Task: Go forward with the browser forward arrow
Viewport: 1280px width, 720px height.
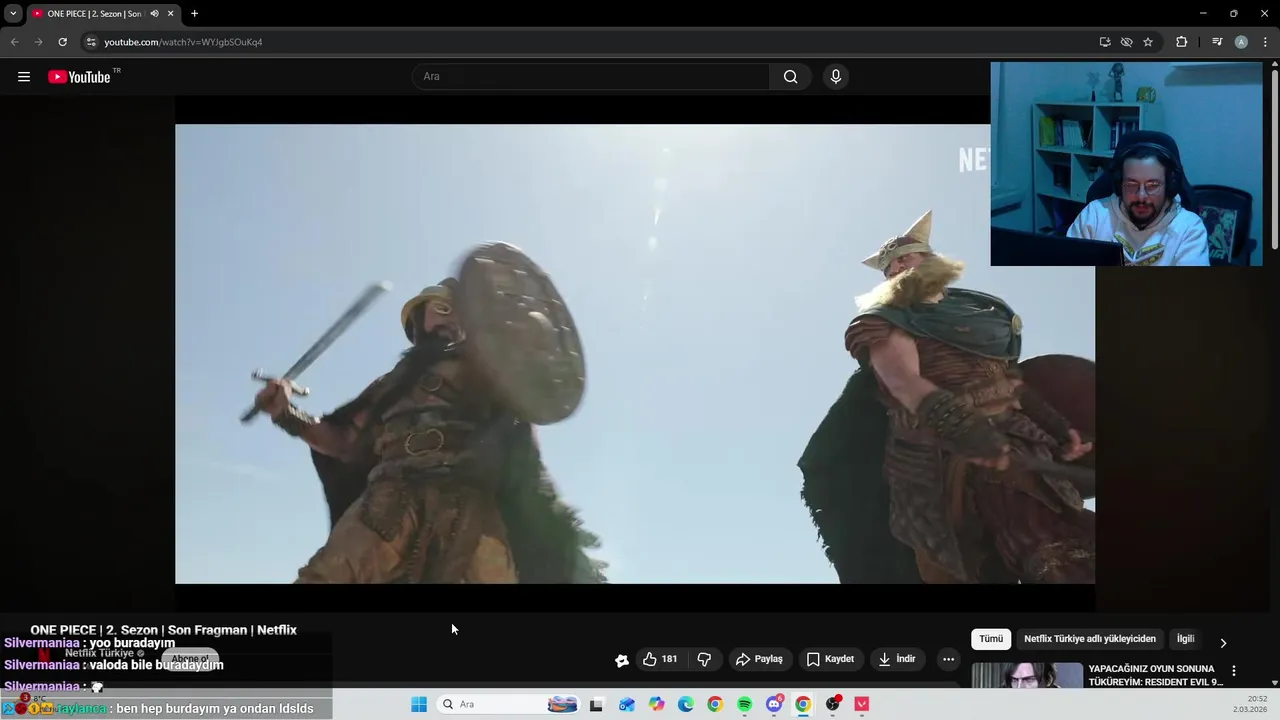Action: point(39,42)
